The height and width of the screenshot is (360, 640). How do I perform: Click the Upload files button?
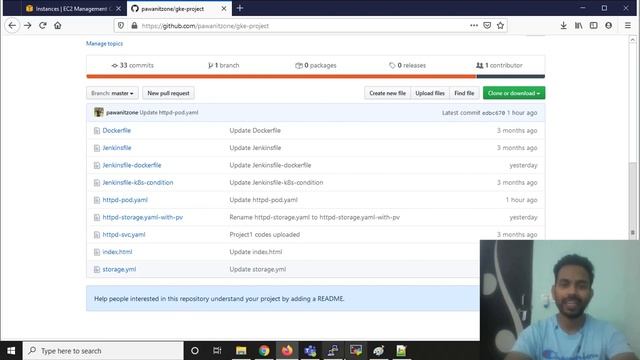coord(430,93)
